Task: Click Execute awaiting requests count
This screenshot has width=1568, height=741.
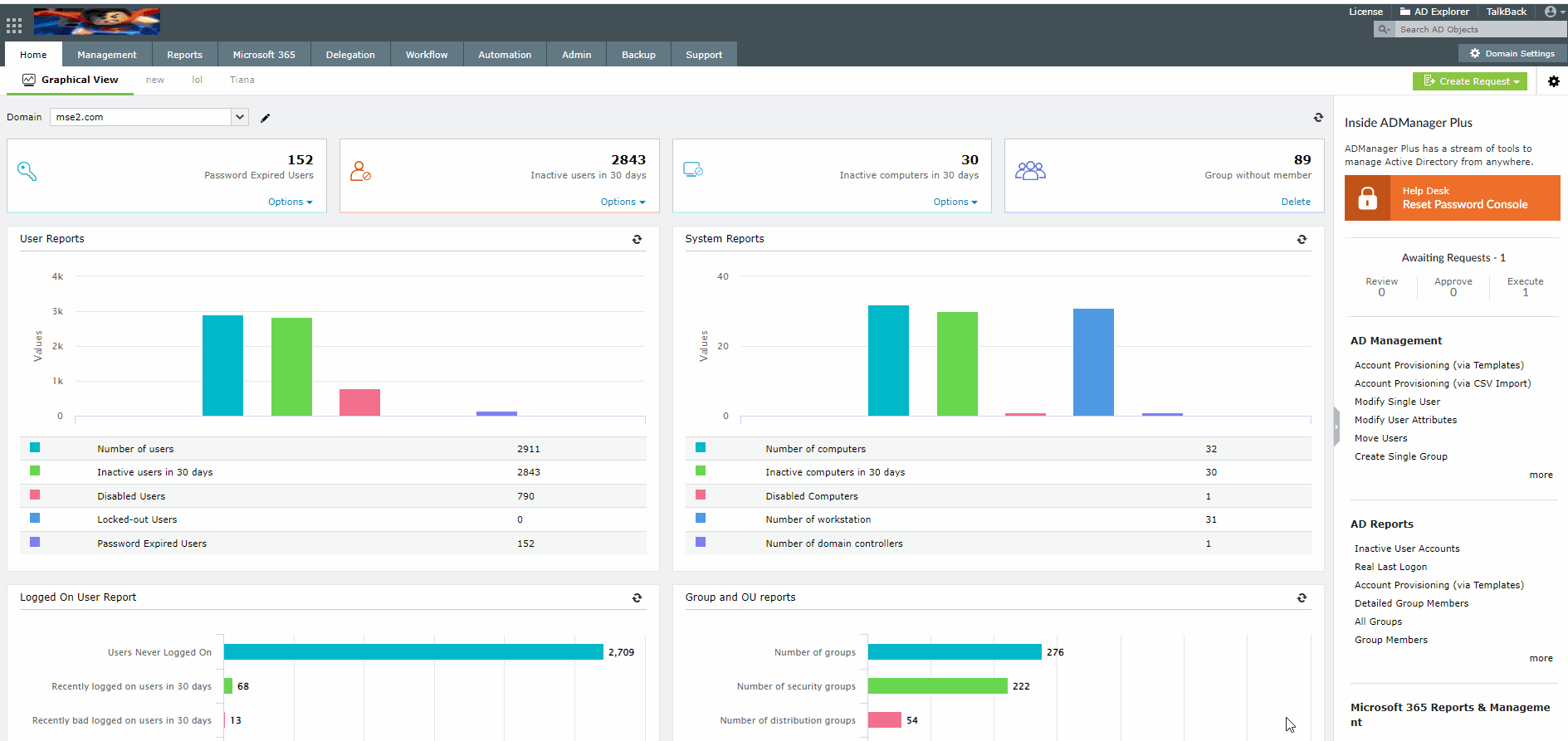Action: tap(1525, 292)
